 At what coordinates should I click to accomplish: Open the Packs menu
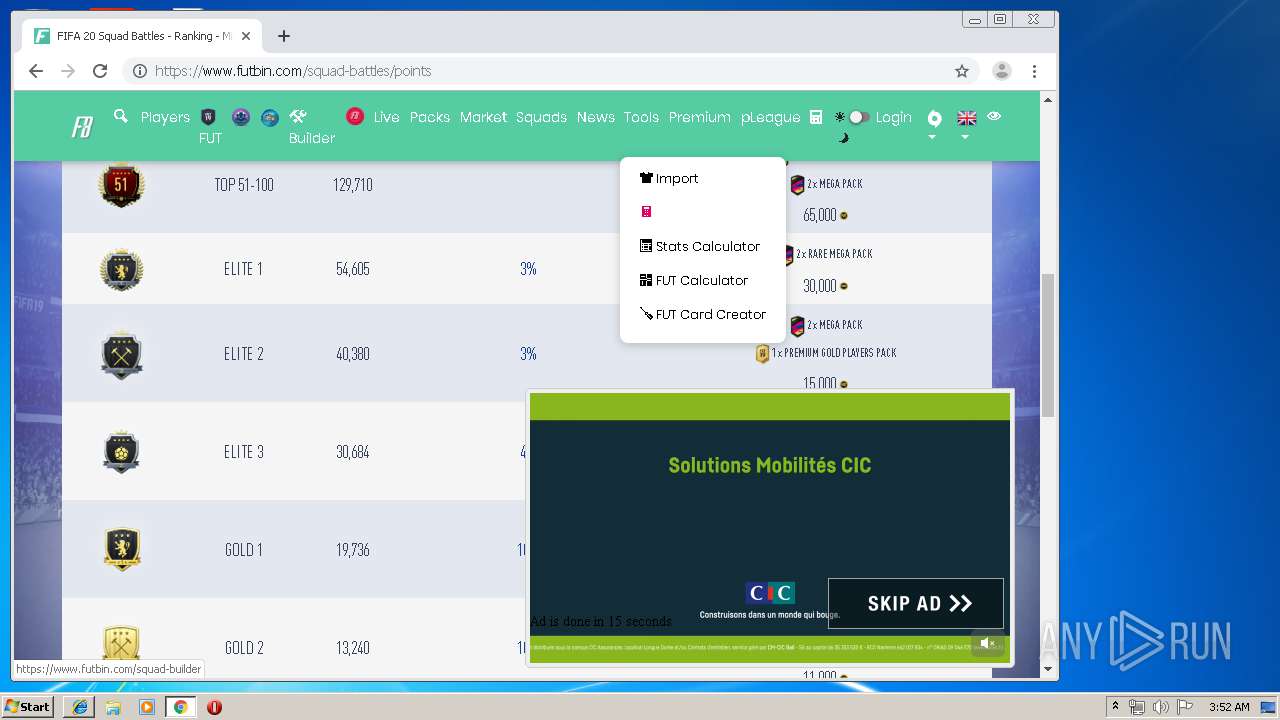point(430,117)
